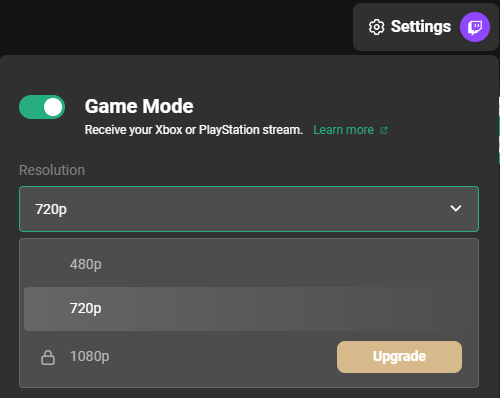Click the white knob of Game Mode switch
This screenshot has height=398, width=500.
(x=53, y=107)
